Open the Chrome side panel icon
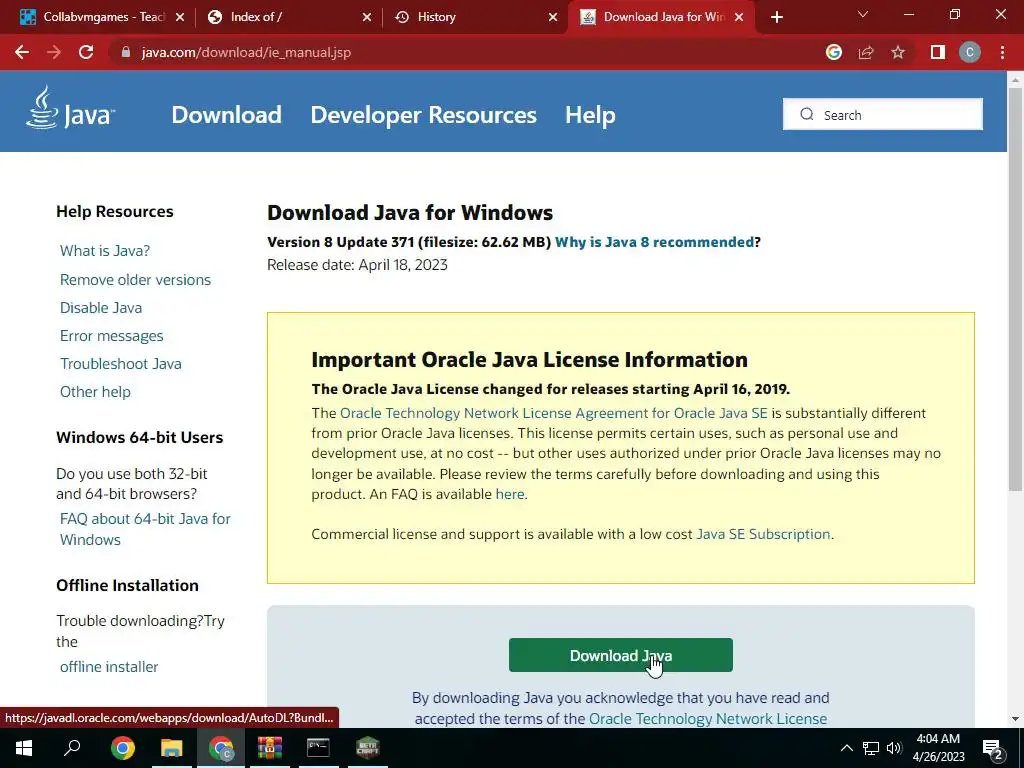 pyautogui.click(x=938, y=52)
